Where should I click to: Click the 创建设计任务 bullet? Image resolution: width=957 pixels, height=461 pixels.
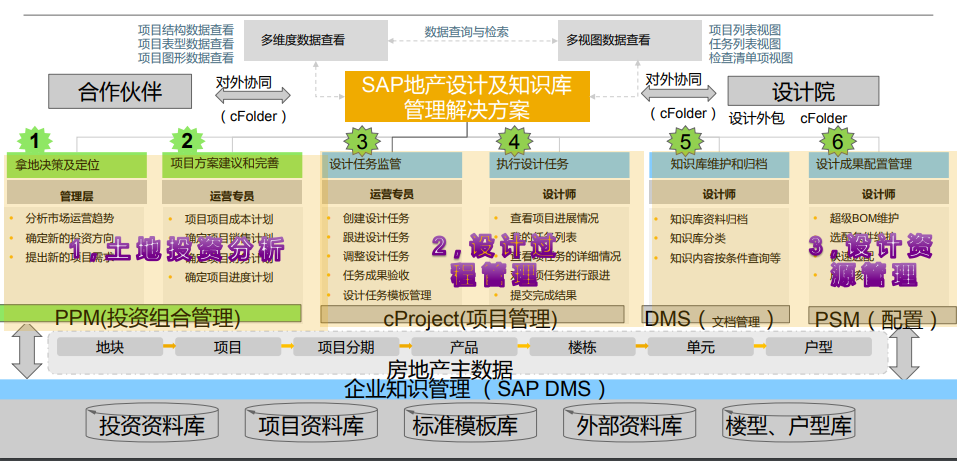click(376, 218)
